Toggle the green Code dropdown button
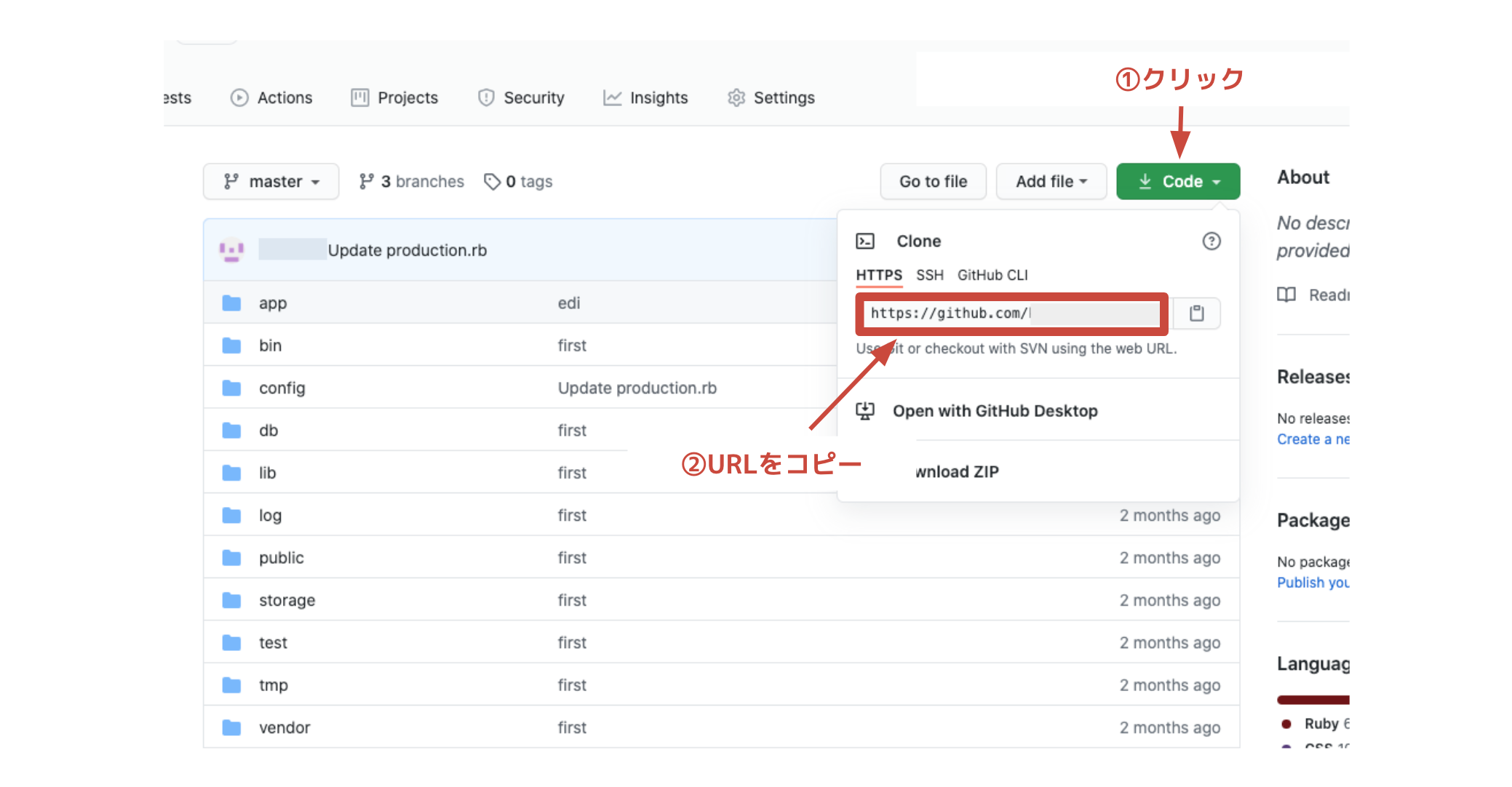Viewport: 1512px width, 787px height. pos(1177,181)
